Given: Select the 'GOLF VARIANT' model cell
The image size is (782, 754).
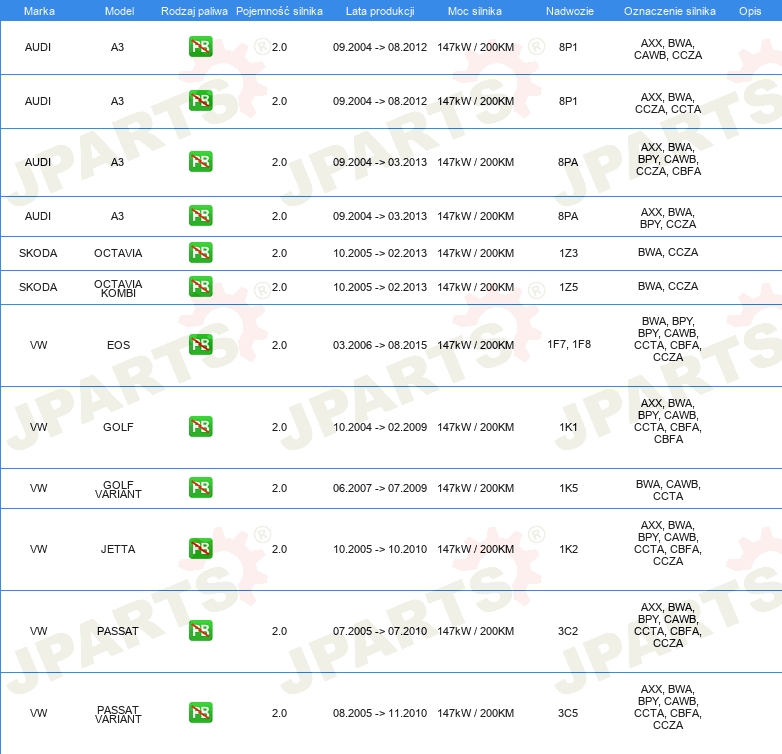Looking at the screenshot, I should click(118, 489).
